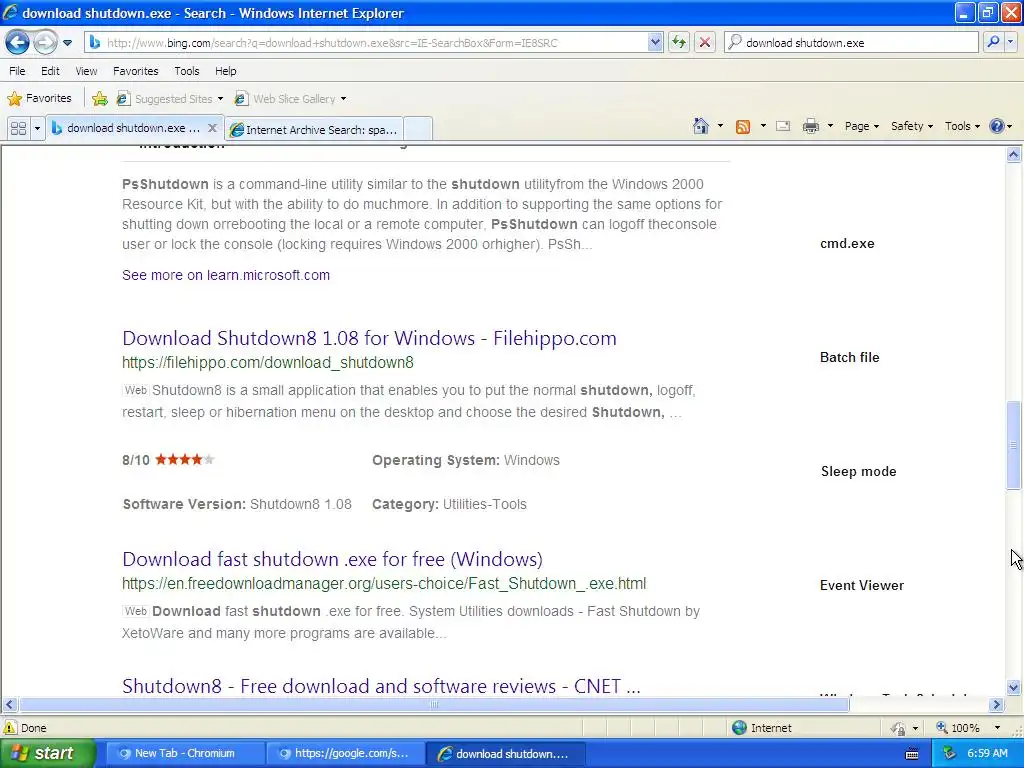Close the download shutdown.exe tab
The width and height of the screenshot is (1024, 768).
(x=212, y=128)
